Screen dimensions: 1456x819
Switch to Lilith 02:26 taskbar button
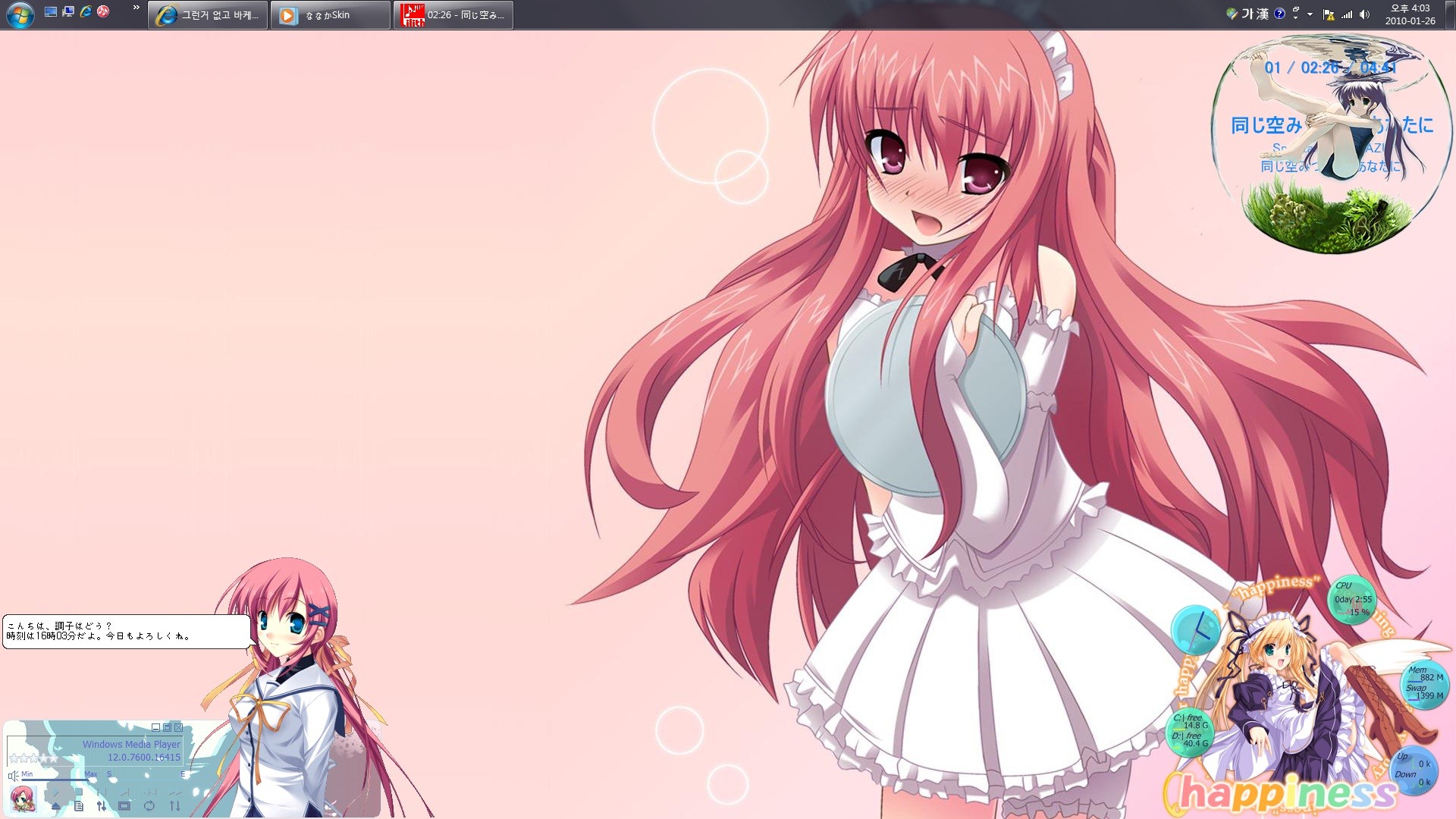tap(453, 15)
